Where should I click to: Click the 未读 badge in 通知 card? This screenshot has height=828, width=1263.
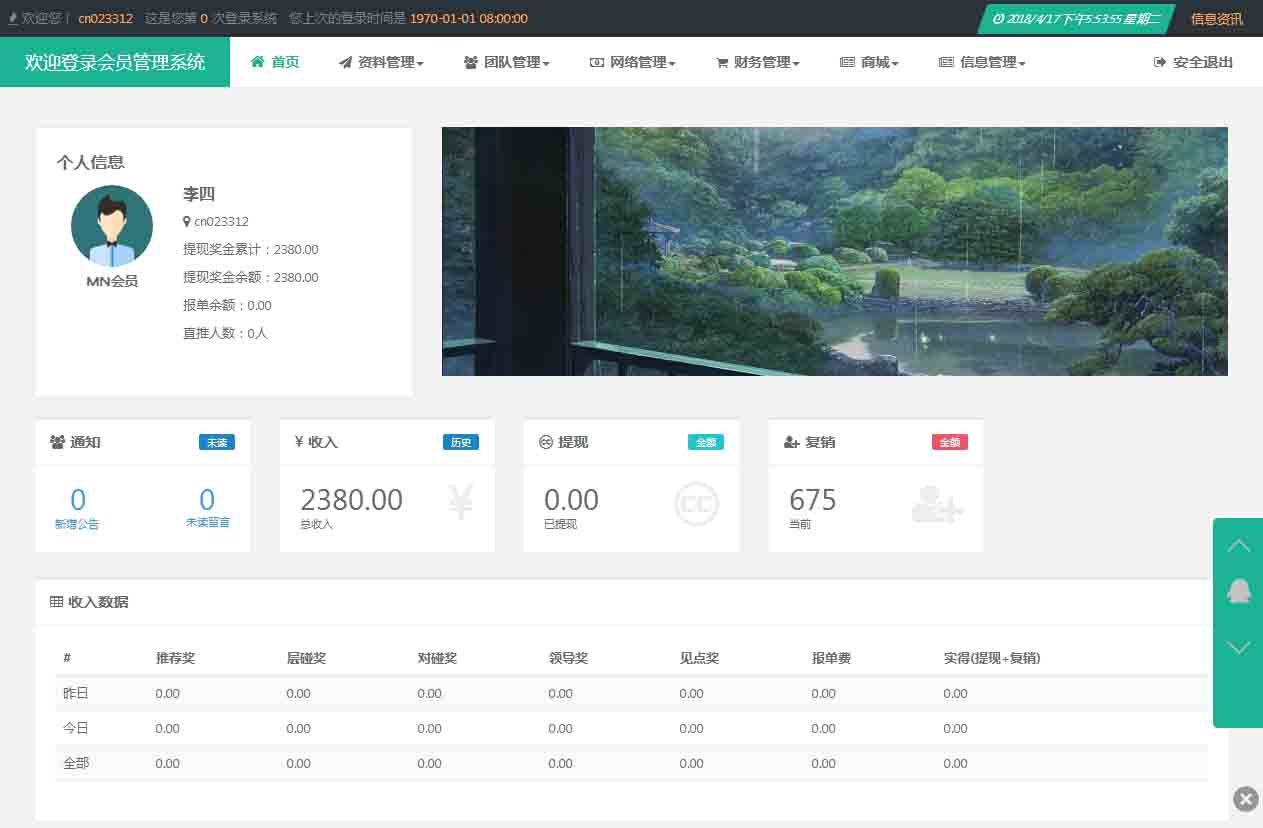click(216, 442)
